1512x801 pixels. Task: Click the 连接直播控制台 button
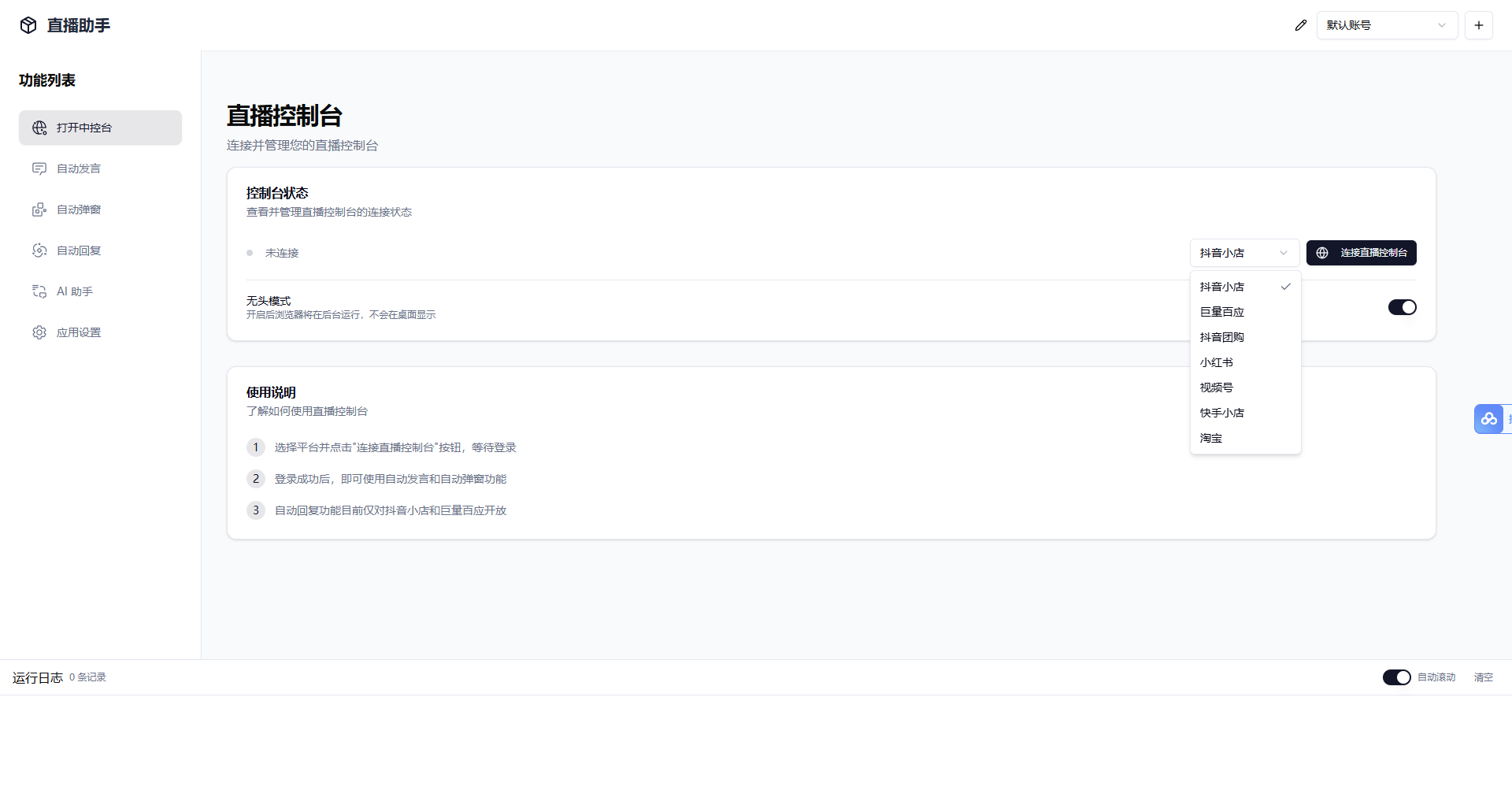[x=1361, y=253]
